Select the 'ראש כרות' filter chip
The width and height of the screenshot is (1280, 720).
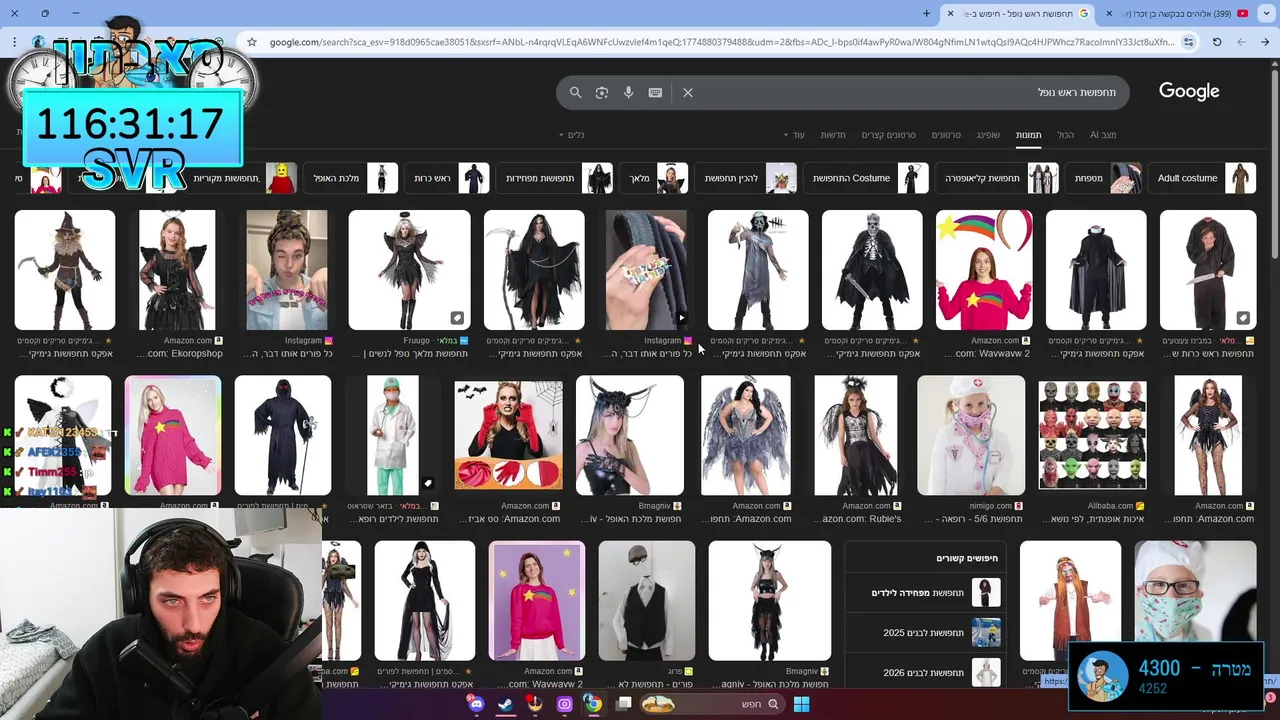[x=448, y=178]
